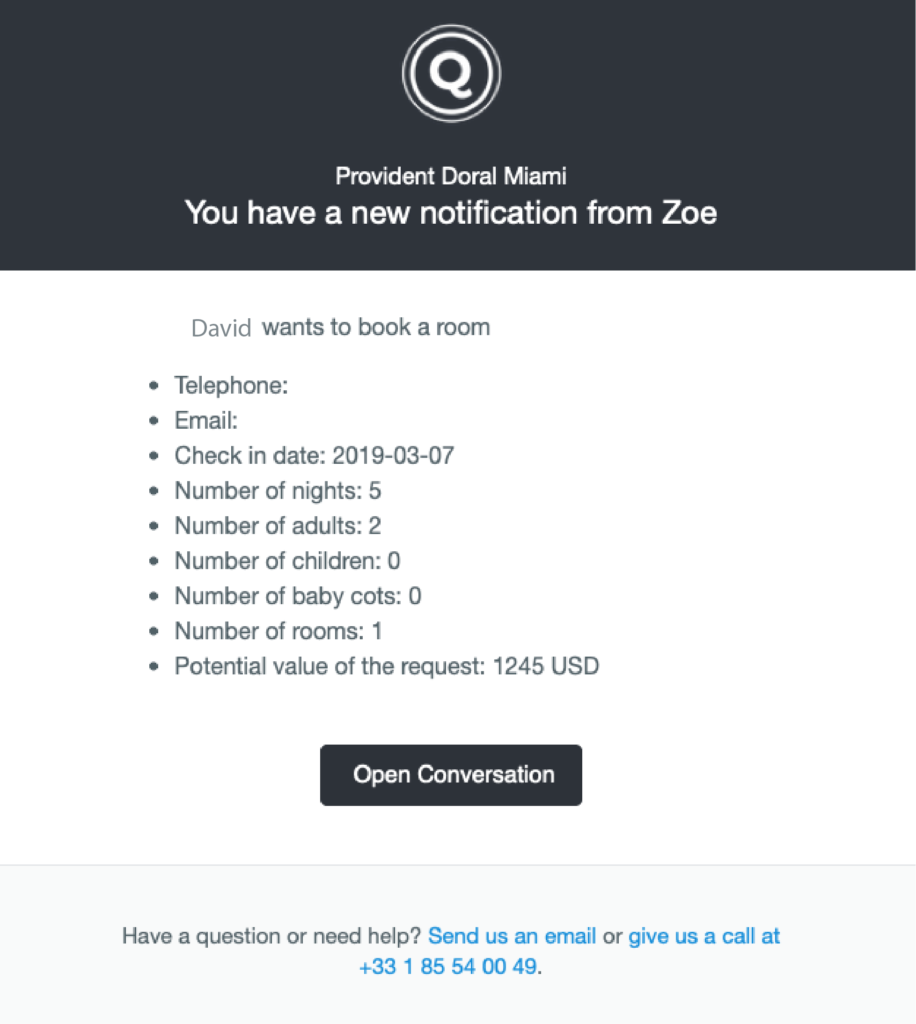The width and height of the screenshot is (916, 1024).
Task: Open the conversation with the button
Action: 451,775
